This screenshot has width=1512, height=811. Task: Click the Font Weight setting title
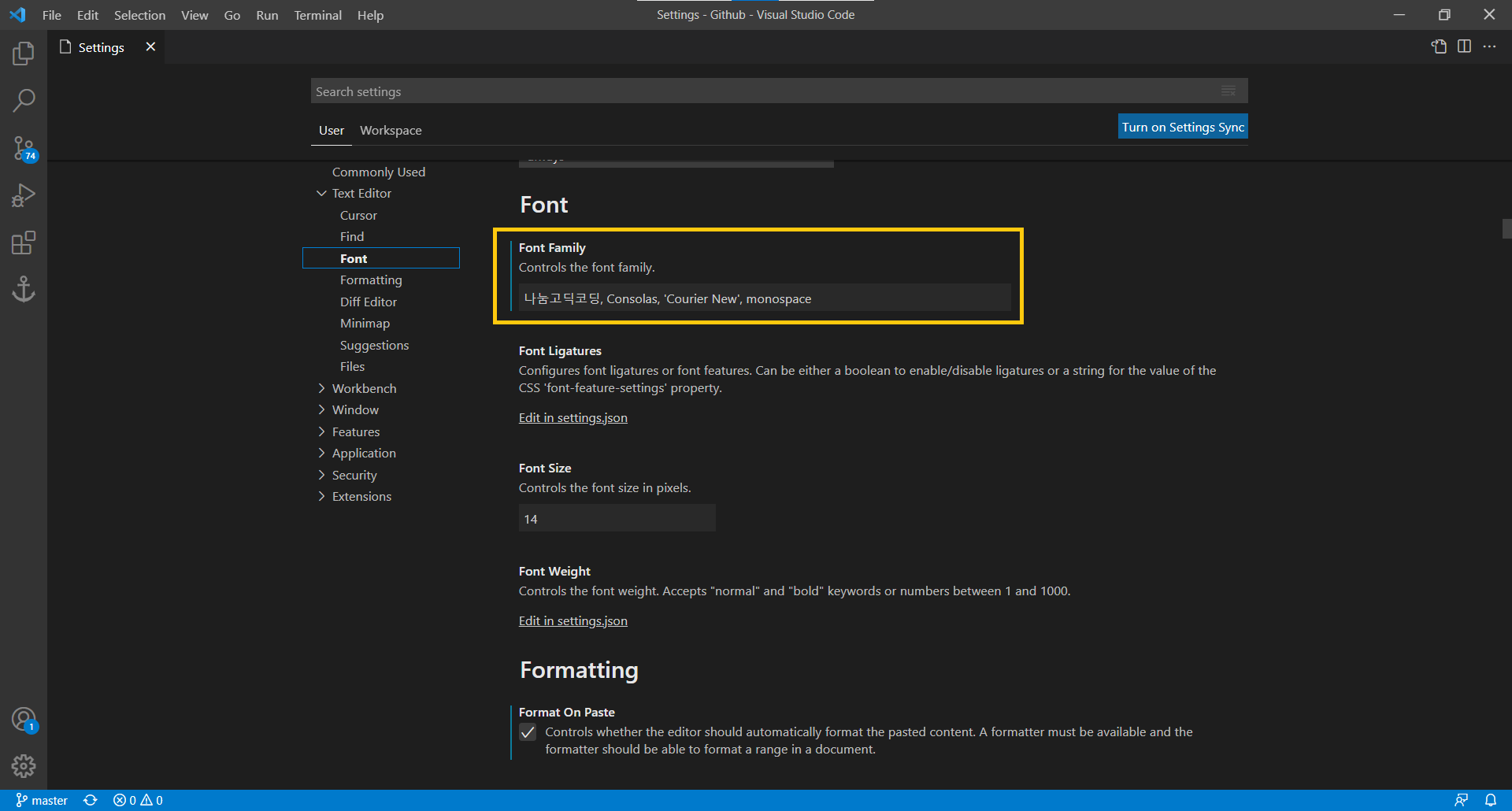(554, 571)
